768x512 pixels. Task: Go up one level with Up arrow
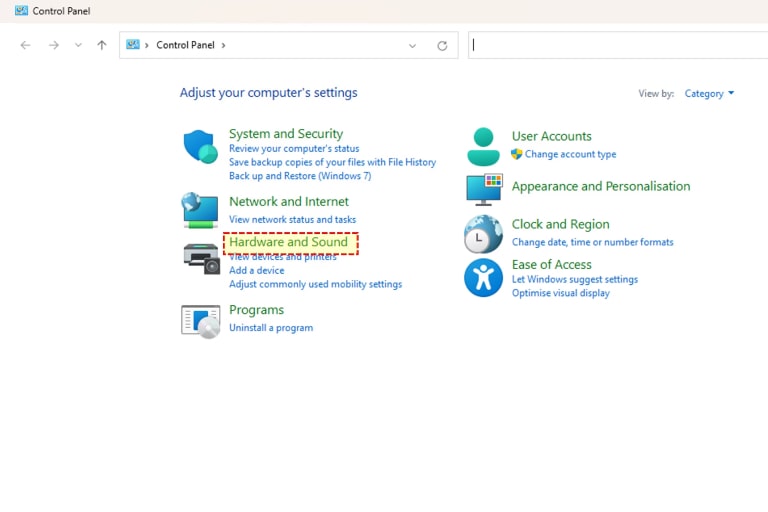(x=102, y=45)
